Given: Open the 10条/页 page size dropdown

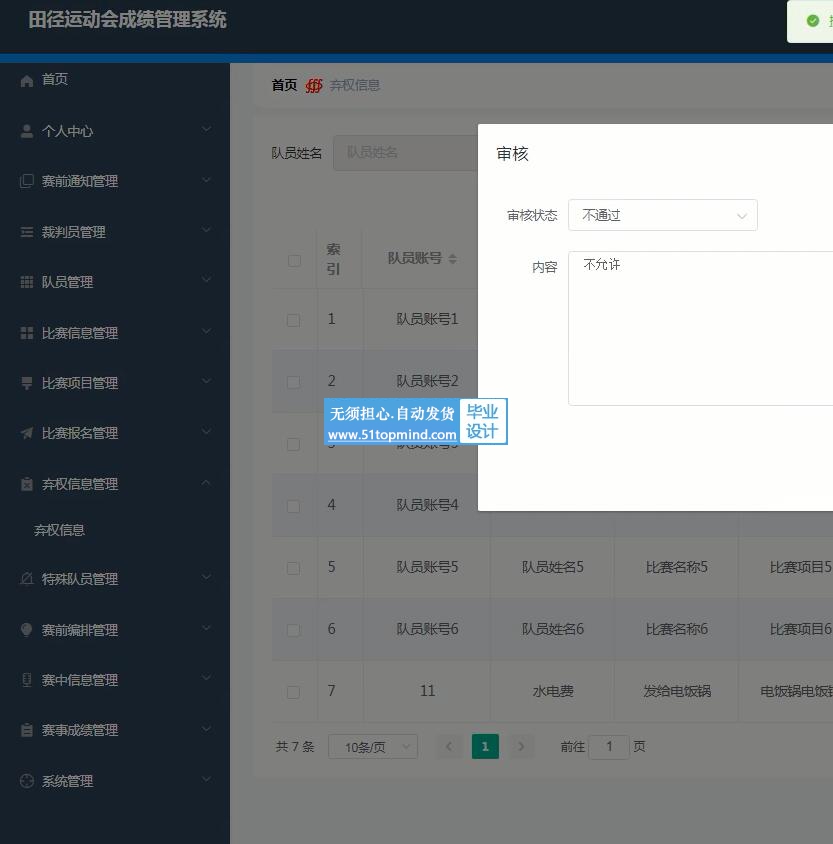Looking at the screenshot, I should pyautogui.click(x=373, y=747).
